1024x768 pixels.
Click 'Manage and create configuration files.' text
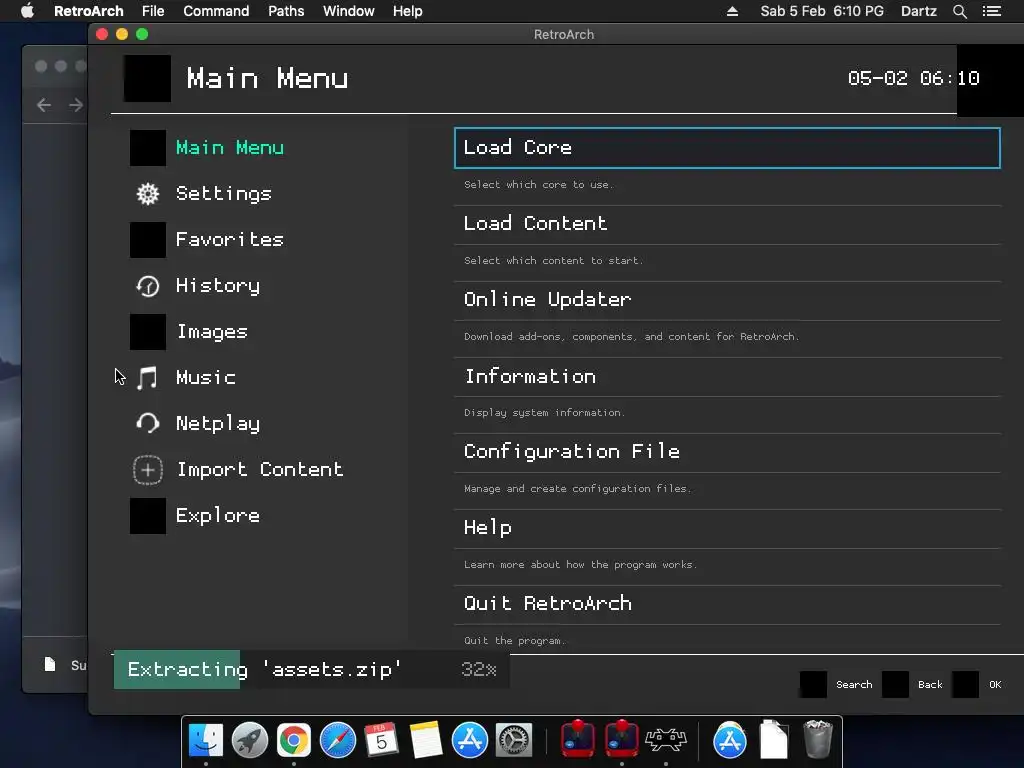coord(577,488)
